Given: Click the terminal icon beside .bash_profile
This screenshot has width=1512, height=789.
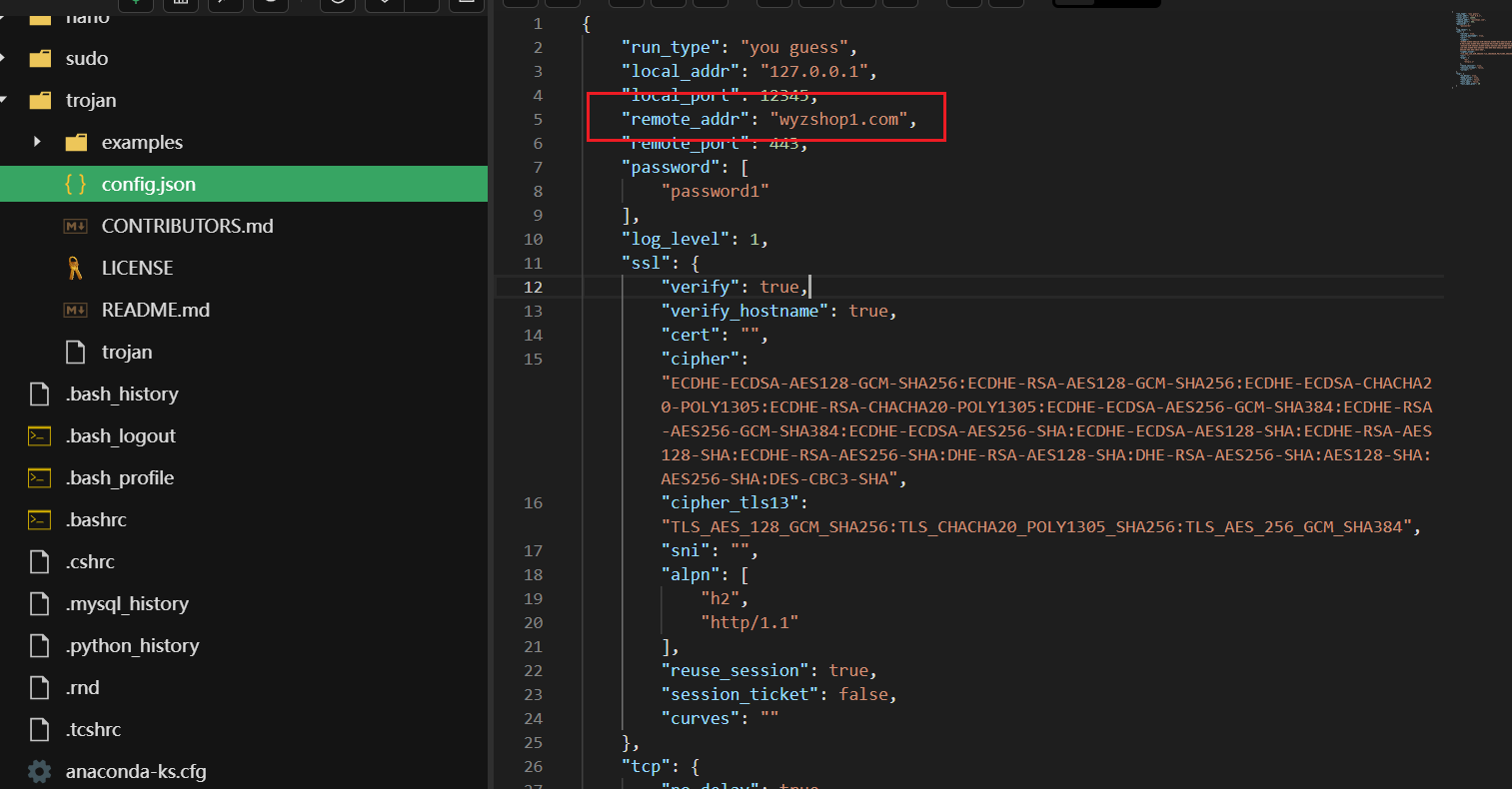Looking at the screenshot, I should click(x=39, y=478).
